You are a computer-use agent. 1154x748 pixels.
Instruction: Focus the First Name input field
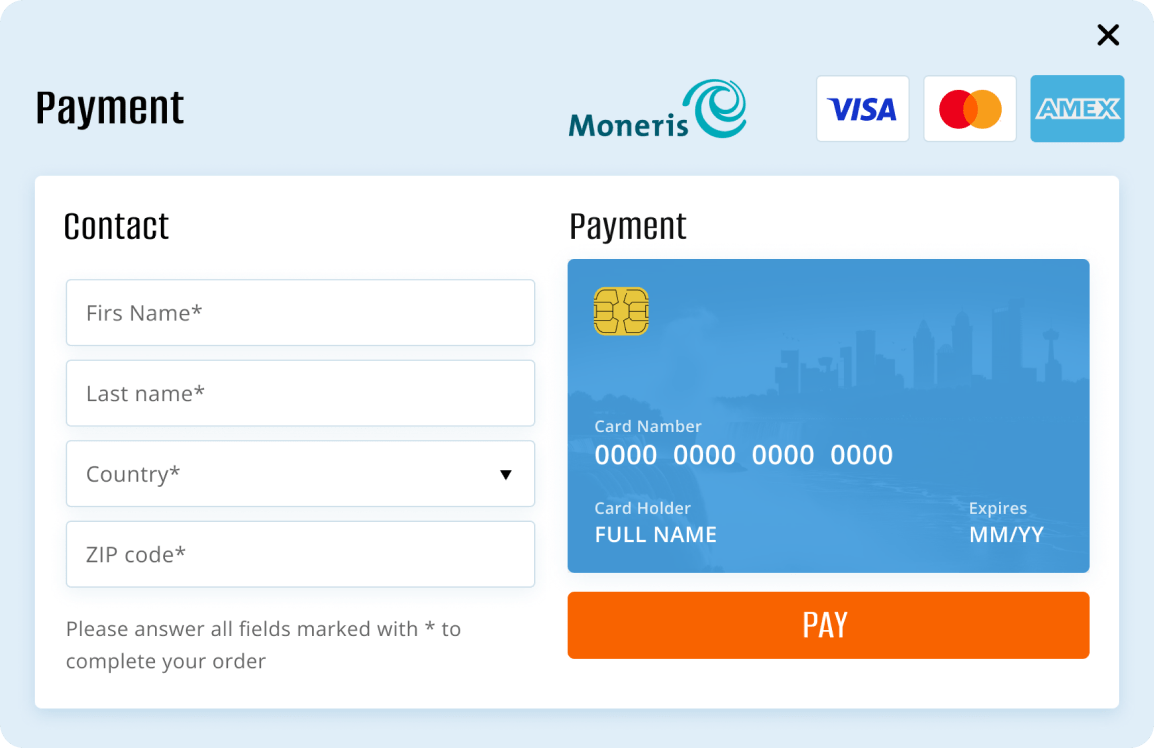click(x=300, y=313)
